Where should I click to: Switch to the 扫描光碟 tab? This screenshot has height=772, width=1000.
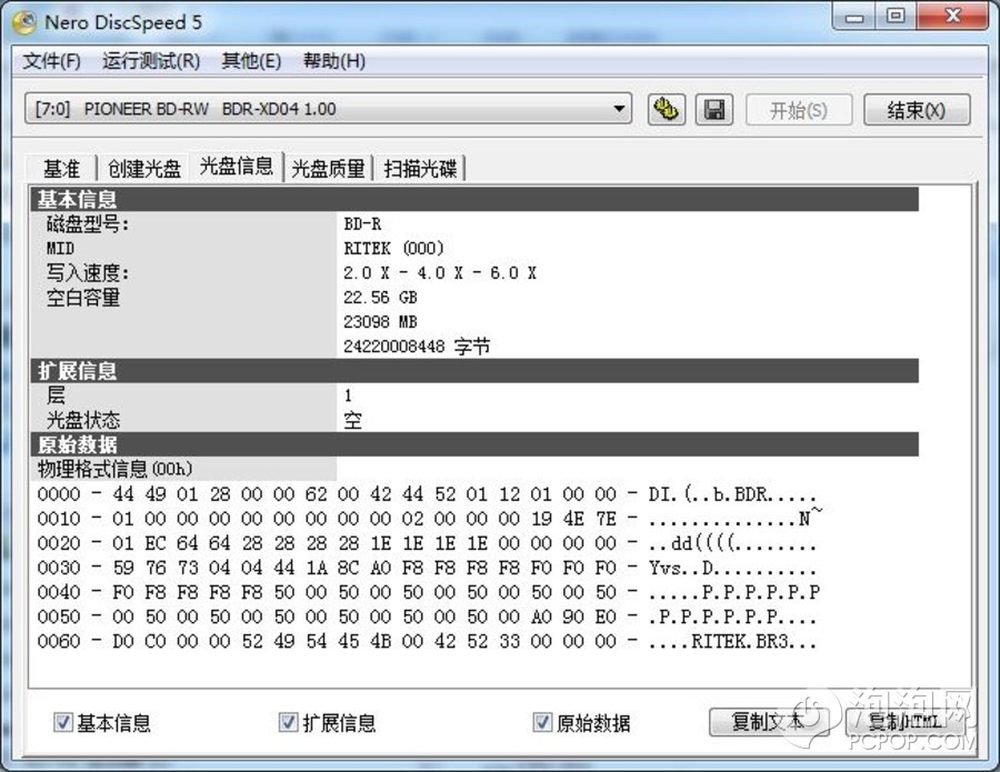click(x=420, y=169)
